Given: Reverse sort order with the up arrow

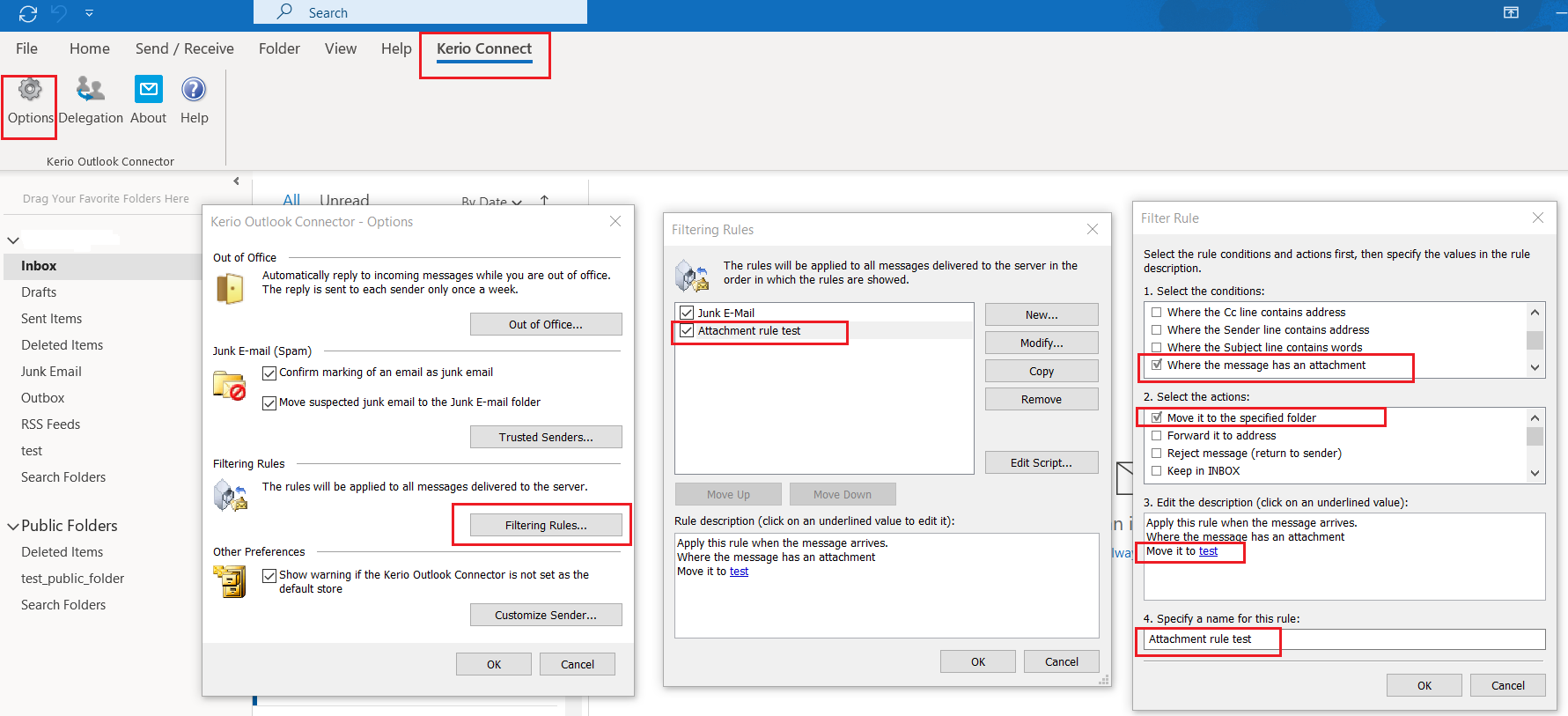Looking at the screenshot, I should 544,201.
